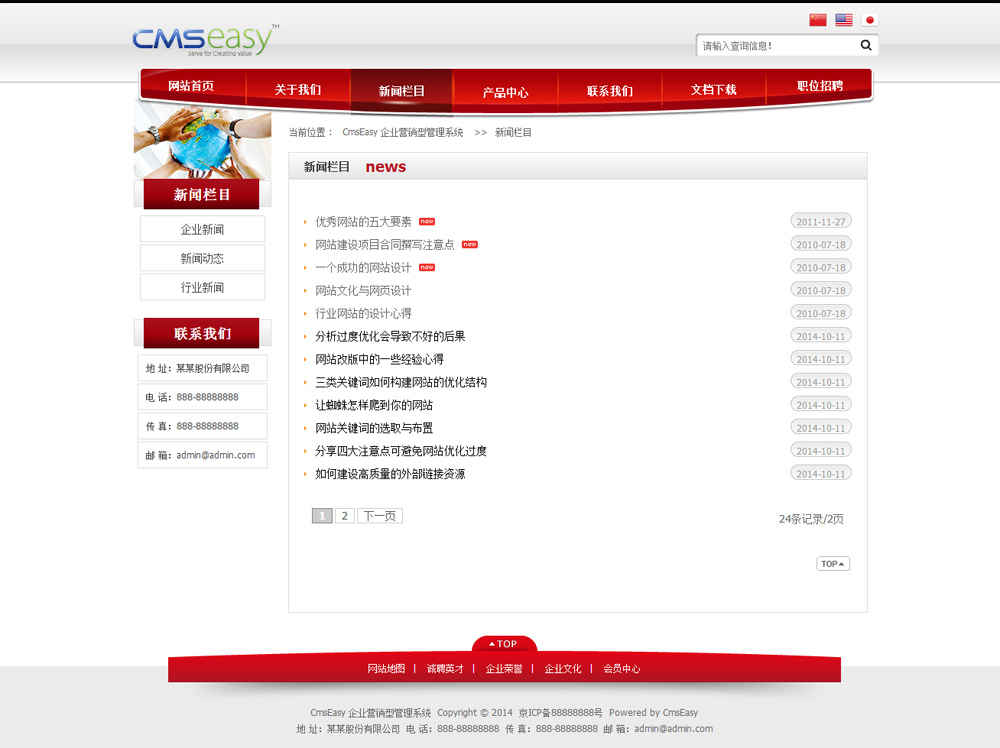
Task: Go to 文档下载 in the nav bar
Action: pos(713,90)
